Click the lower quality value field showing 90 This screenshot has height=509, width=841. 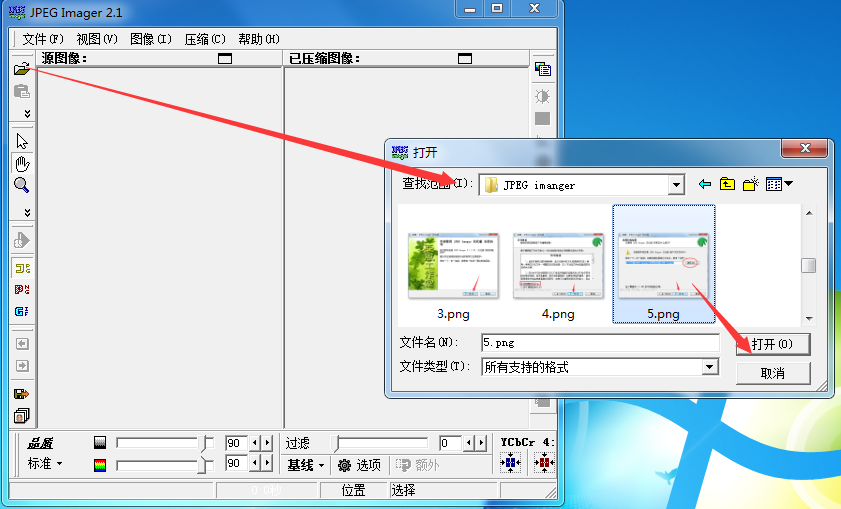(x=236, y=463)
